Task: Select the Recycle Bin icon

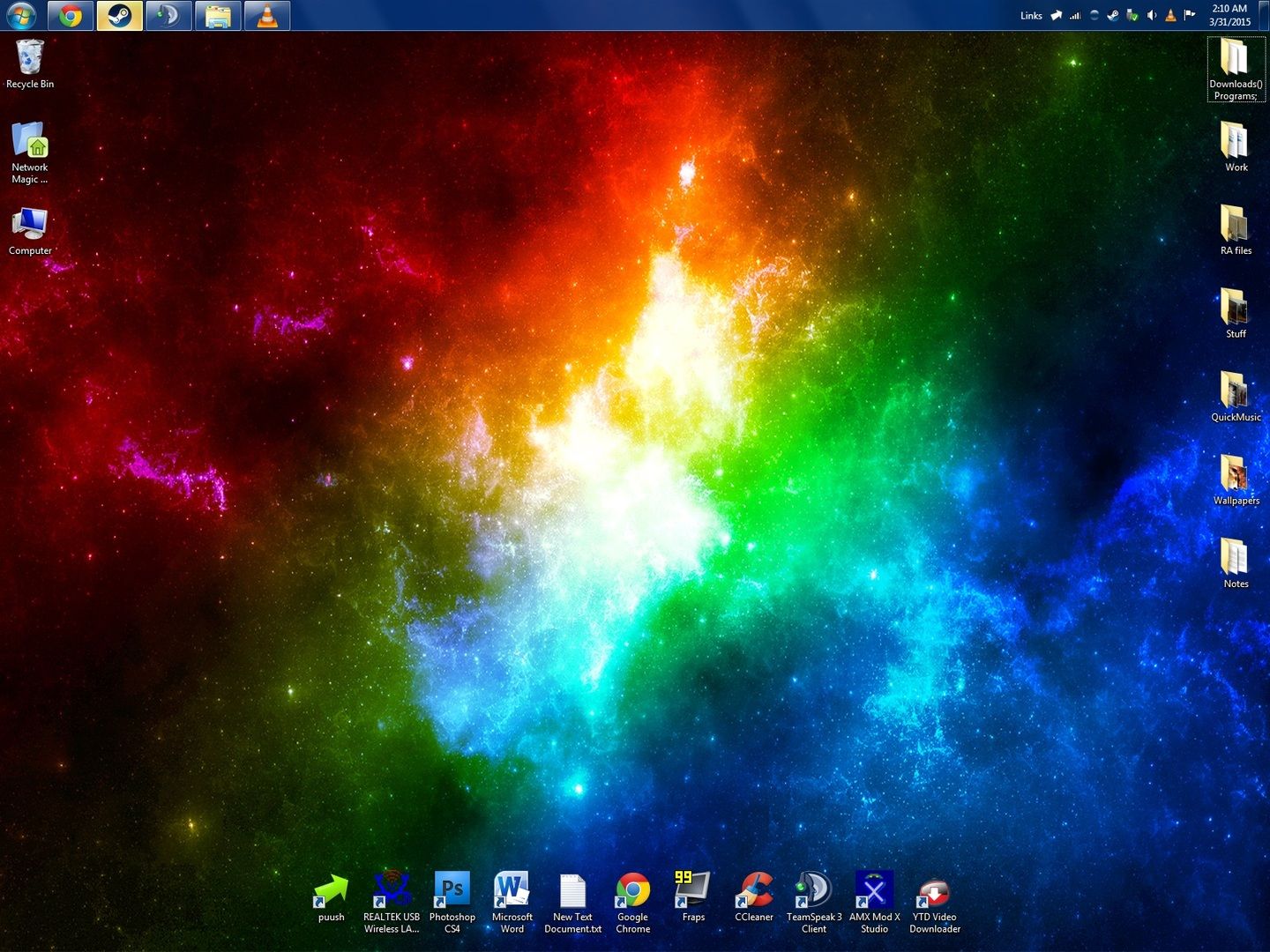Action: coord(30,60)
